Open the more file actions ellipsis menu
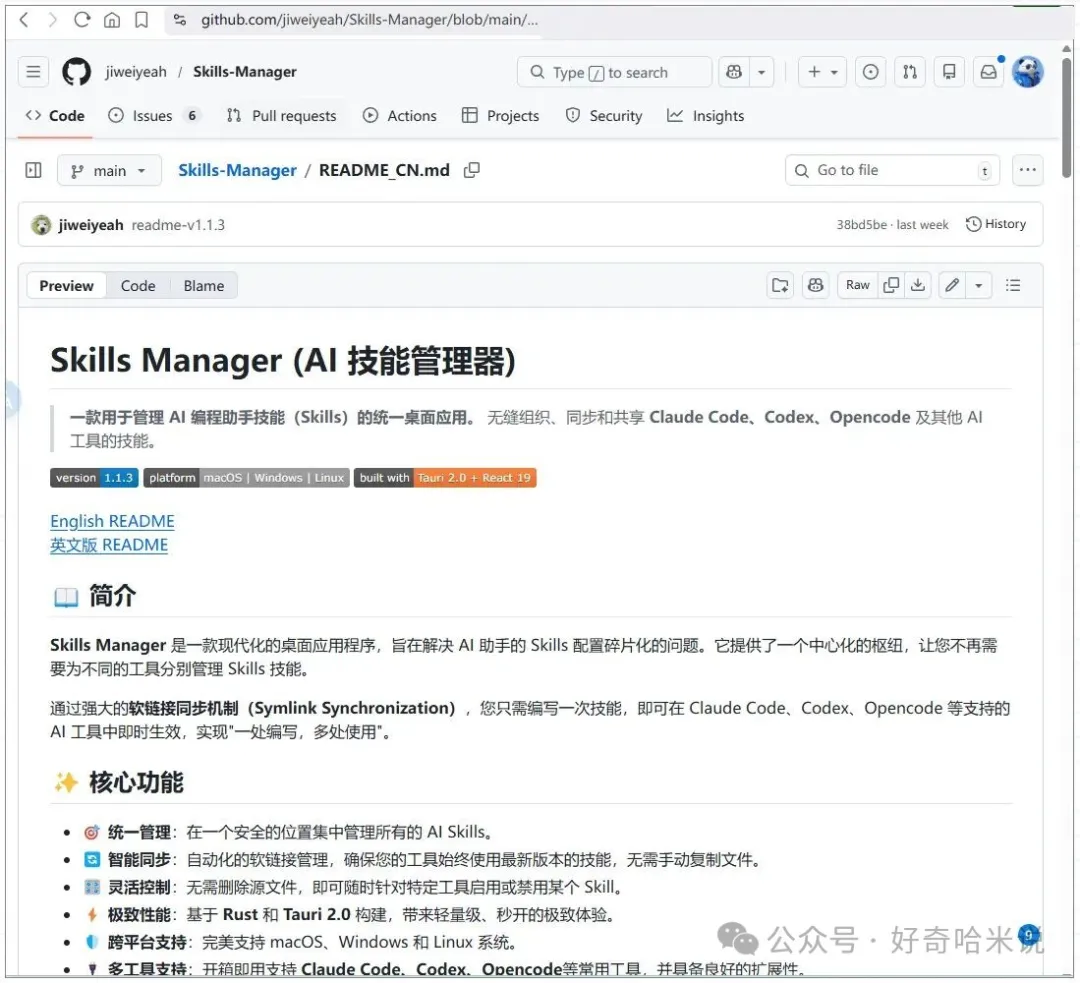 coord(1028,170)
